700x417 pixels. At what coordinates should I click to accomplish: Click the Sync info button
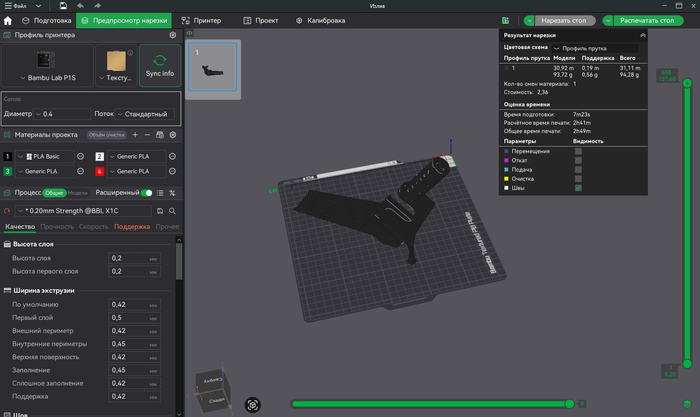(x=160, y=66)
